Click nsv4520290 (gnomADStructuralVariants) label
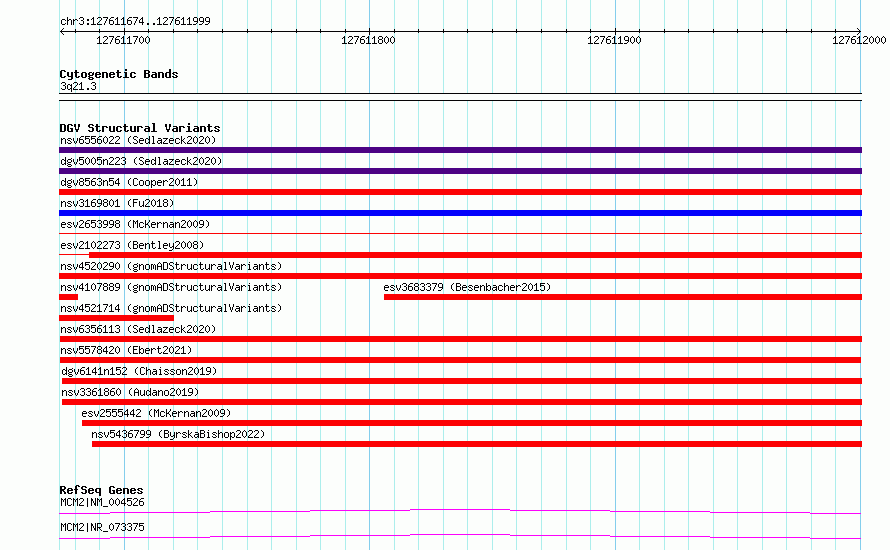 coord(171,266)
